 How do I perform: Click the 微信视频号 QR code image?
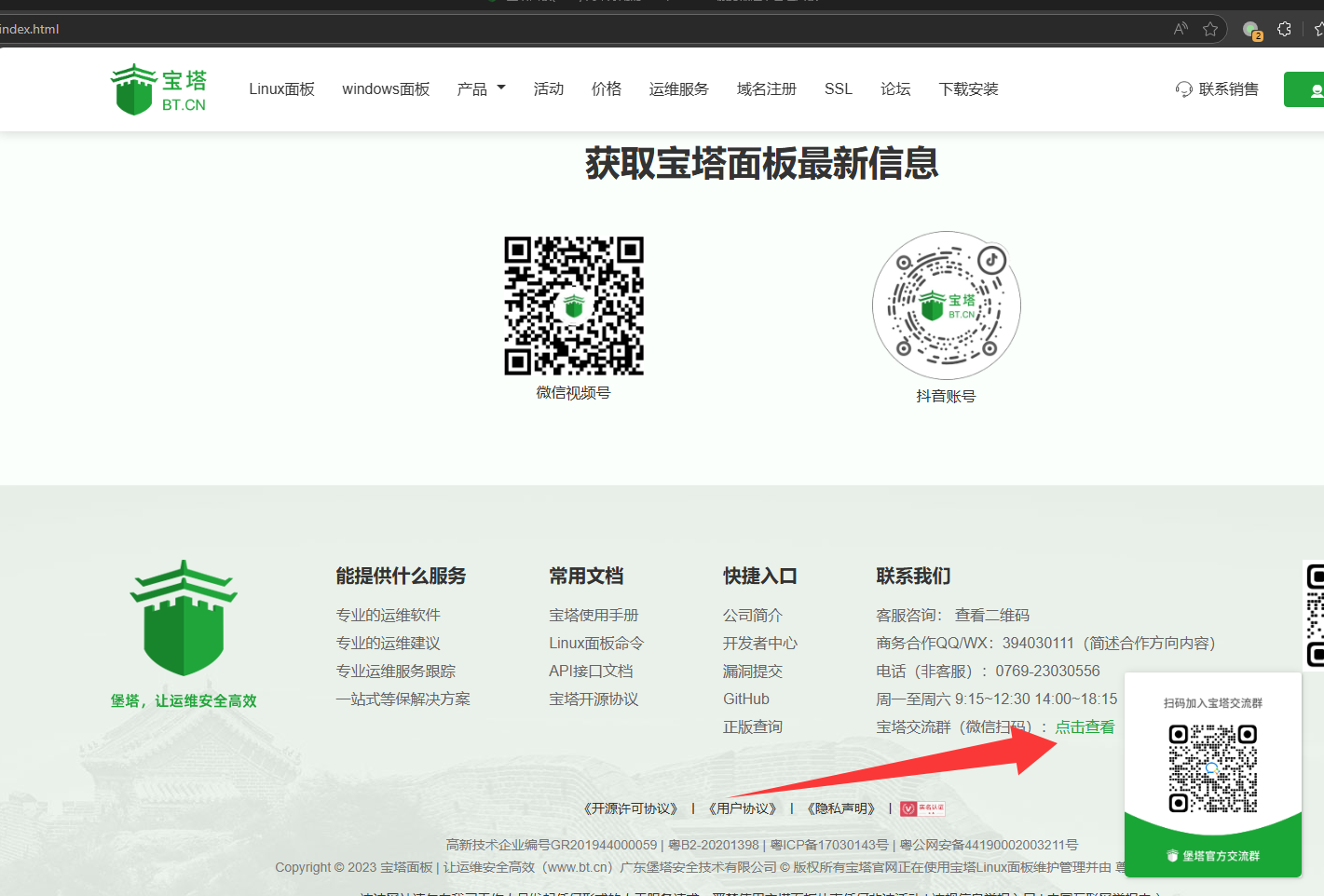(574, 305)
